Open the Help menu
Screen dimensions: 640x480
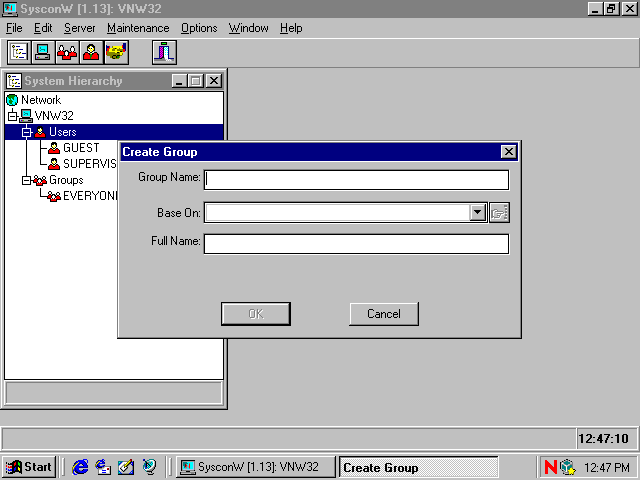291,28
